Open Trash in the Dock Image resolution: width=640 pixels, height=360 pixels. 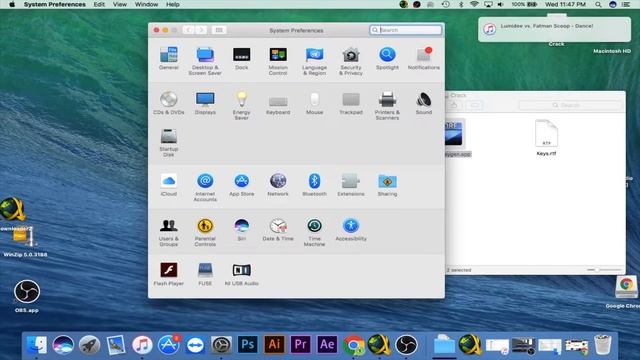point(602,344)
